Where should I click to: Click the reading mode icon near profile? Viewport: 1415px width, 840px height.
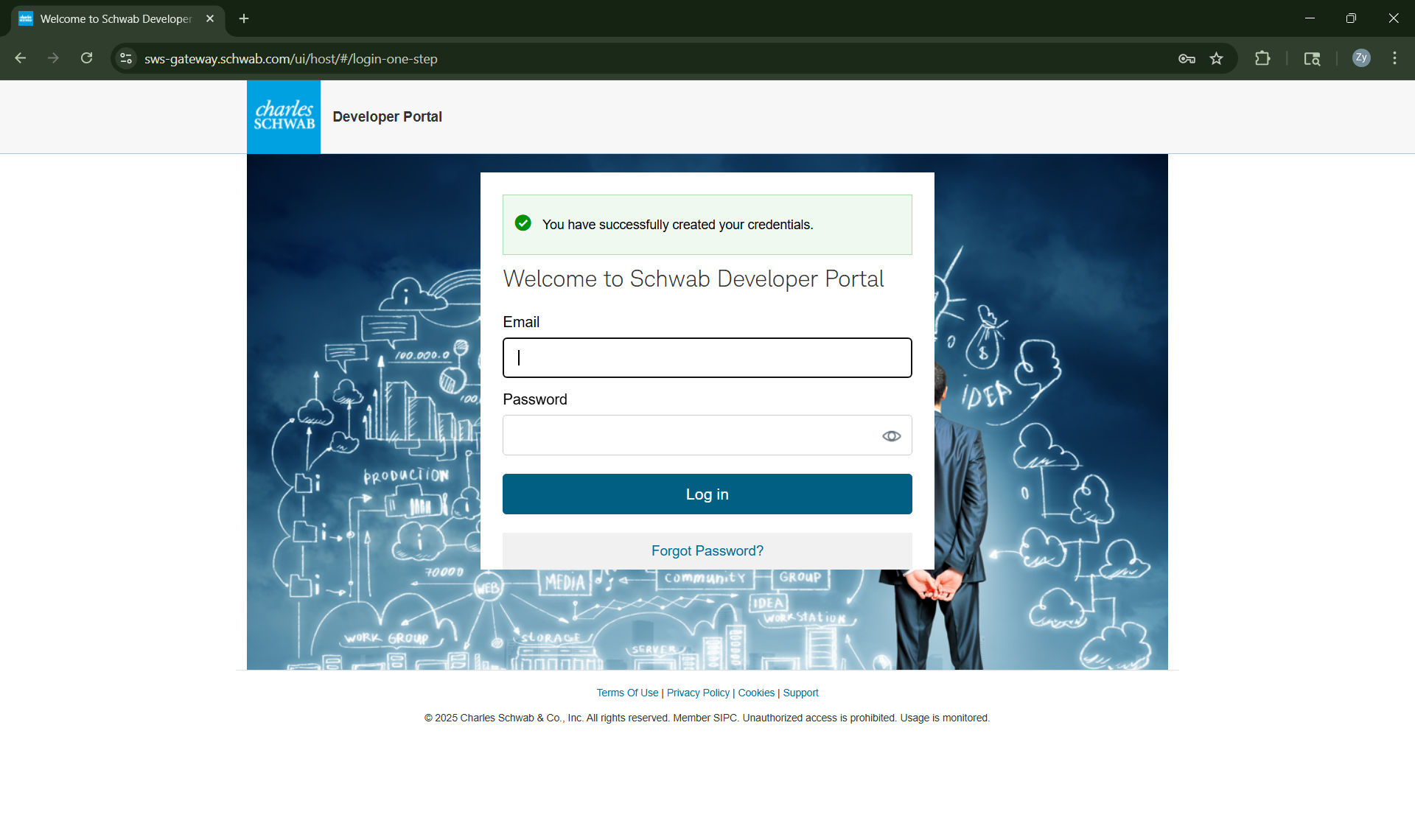coord(1313,58)
